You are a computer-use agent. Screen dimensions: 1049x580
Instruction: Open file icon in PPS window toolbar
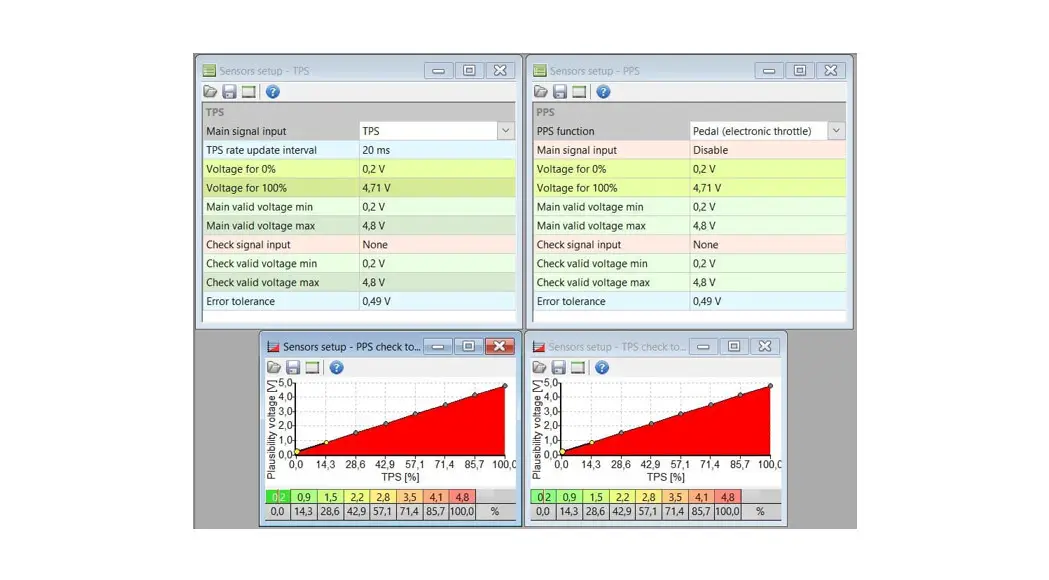pos(541,92)
